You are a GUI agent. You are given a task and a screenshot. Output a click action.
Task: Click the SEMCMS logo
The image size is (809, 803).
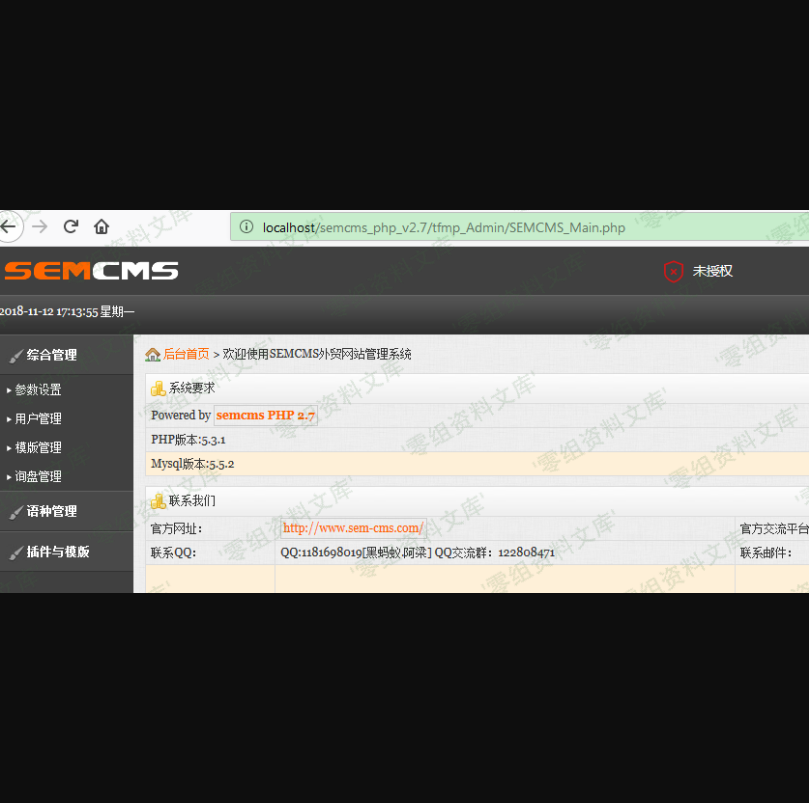coord(90,271)
